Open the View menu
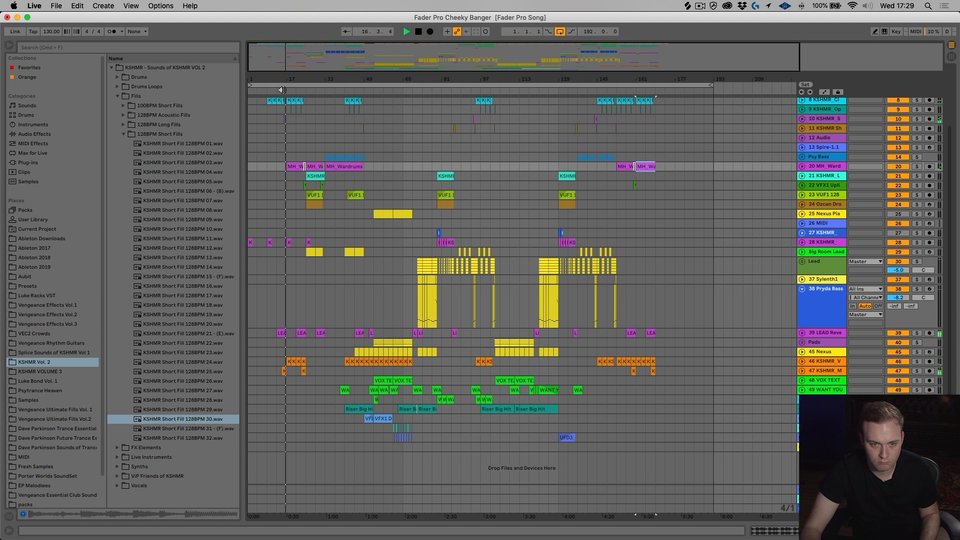The width and height of the screenshot is (960, 540). tap(131, 6)
